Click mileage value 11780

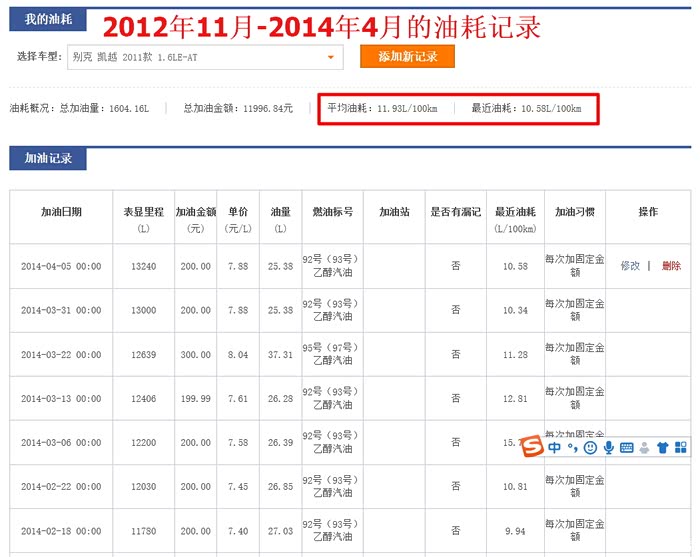tap(143, 531)
